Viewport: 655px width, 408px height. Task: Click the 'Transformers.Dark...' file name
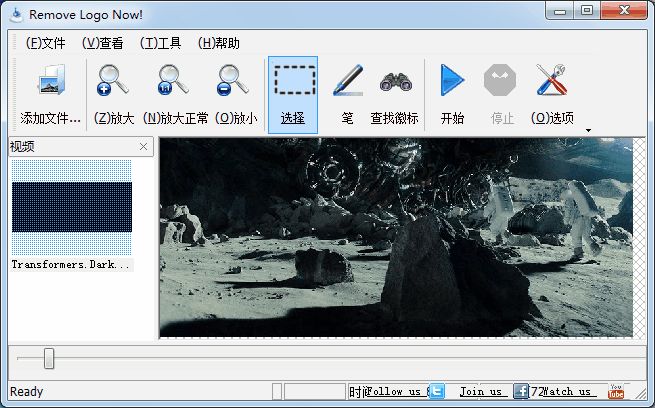pos(70,264)
